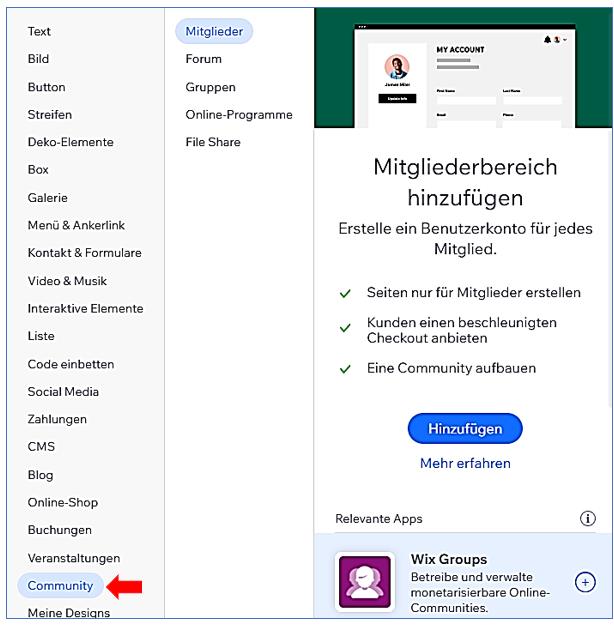Select Online-Programme subcategory
Image resolution: width=614 pixels, height=626 pixels.
coord(239,114)
